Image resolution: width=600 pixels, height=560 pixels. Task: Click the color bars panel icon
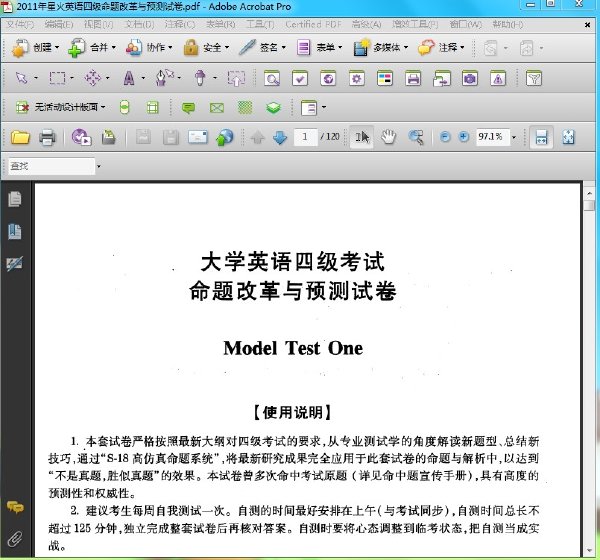pos(385,78)
